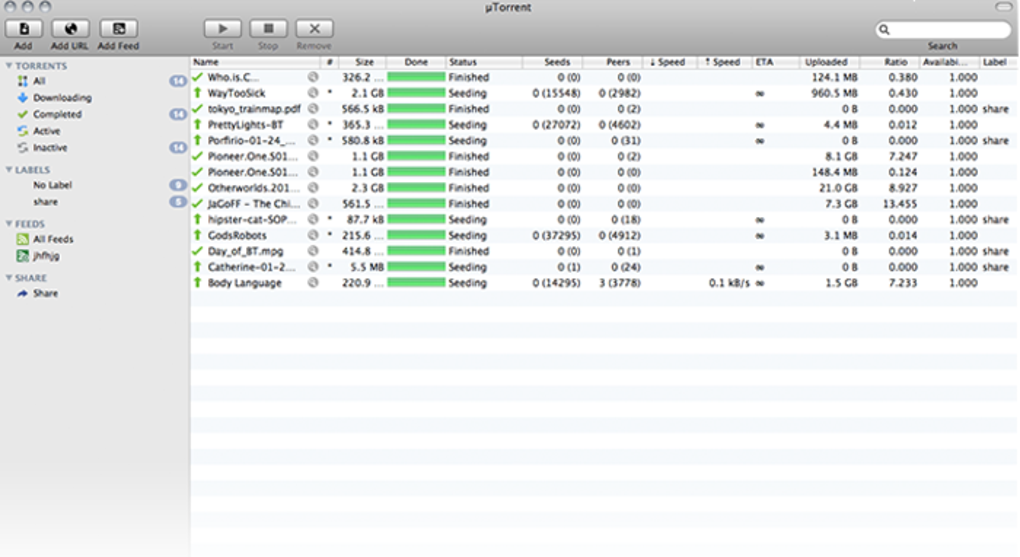Screen dimensions: 1020x557
Task: Select the share label item
Action: coord(45,202)
